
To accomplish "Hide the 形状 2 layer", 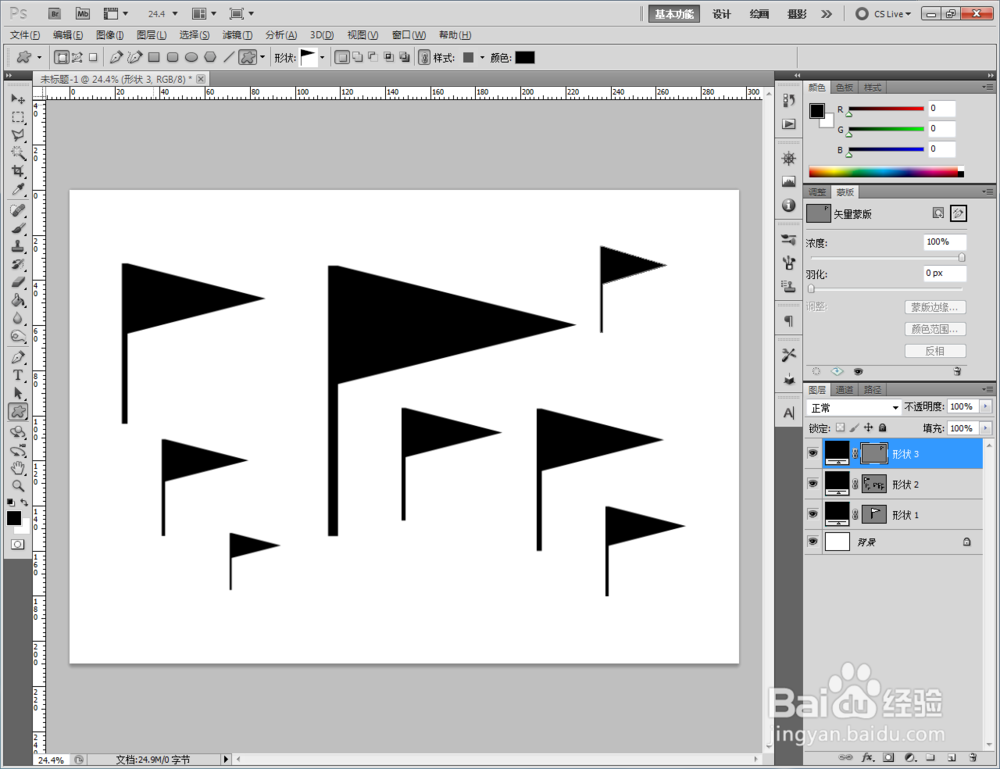I will pyautogui.click(x=812, y=484).
